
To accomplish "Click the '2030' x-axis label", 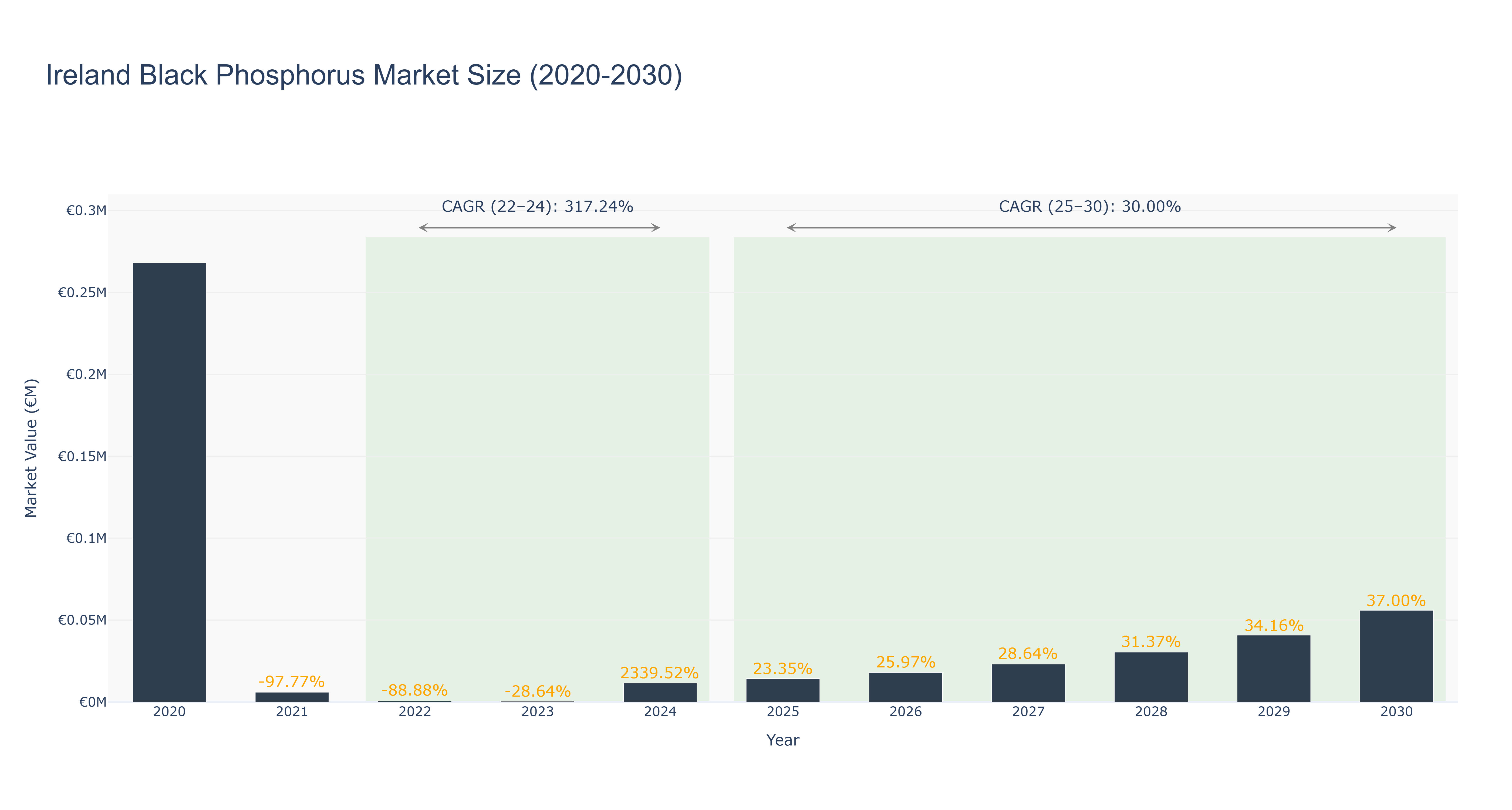I will [1396, 712].
